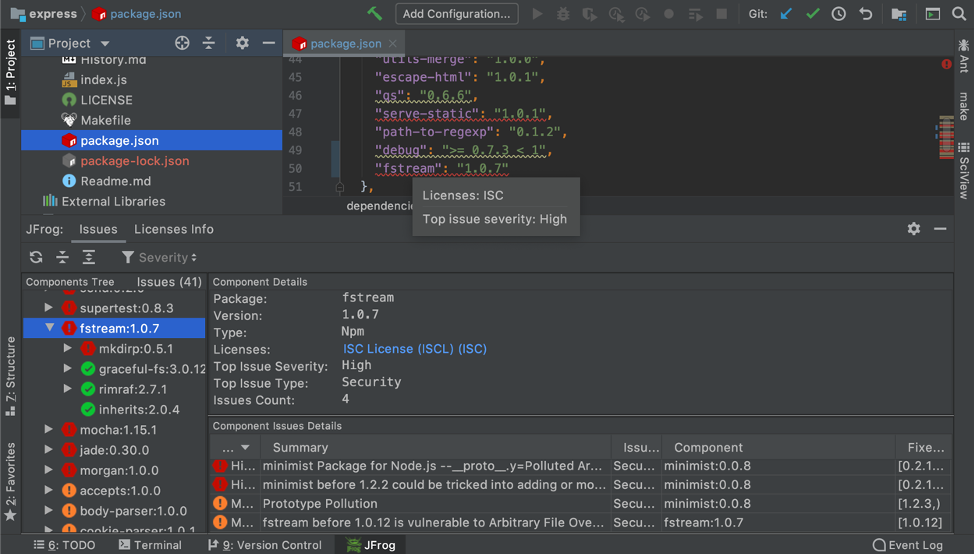Toggle the 1: Project side tab
The width and height of the screenshot is (974, 554).
(x=11, y=71)
